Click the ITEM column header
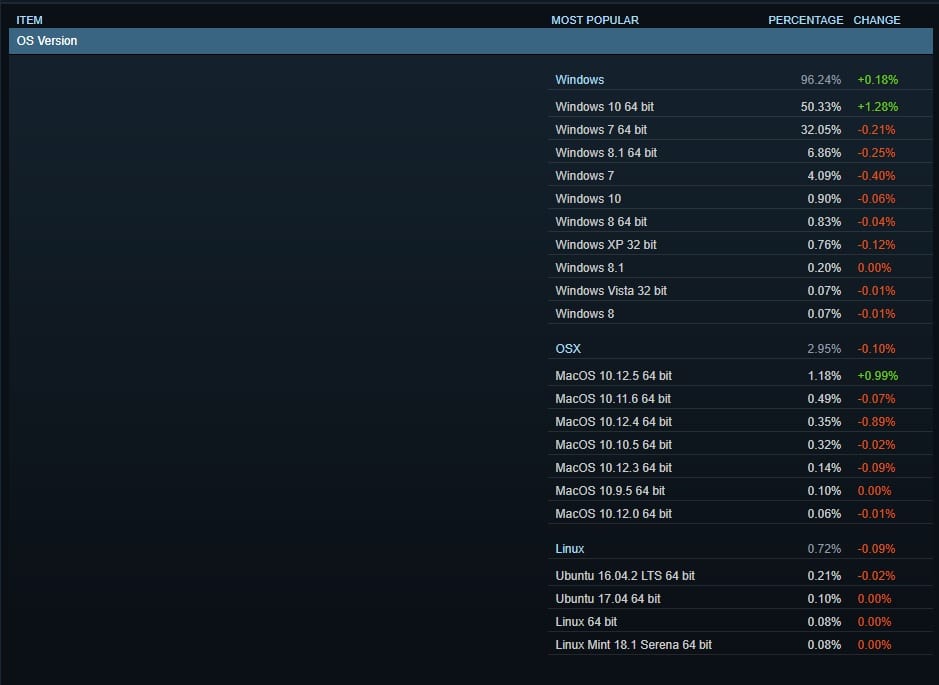This screenshot has height=685, width=939. point(29,20)
